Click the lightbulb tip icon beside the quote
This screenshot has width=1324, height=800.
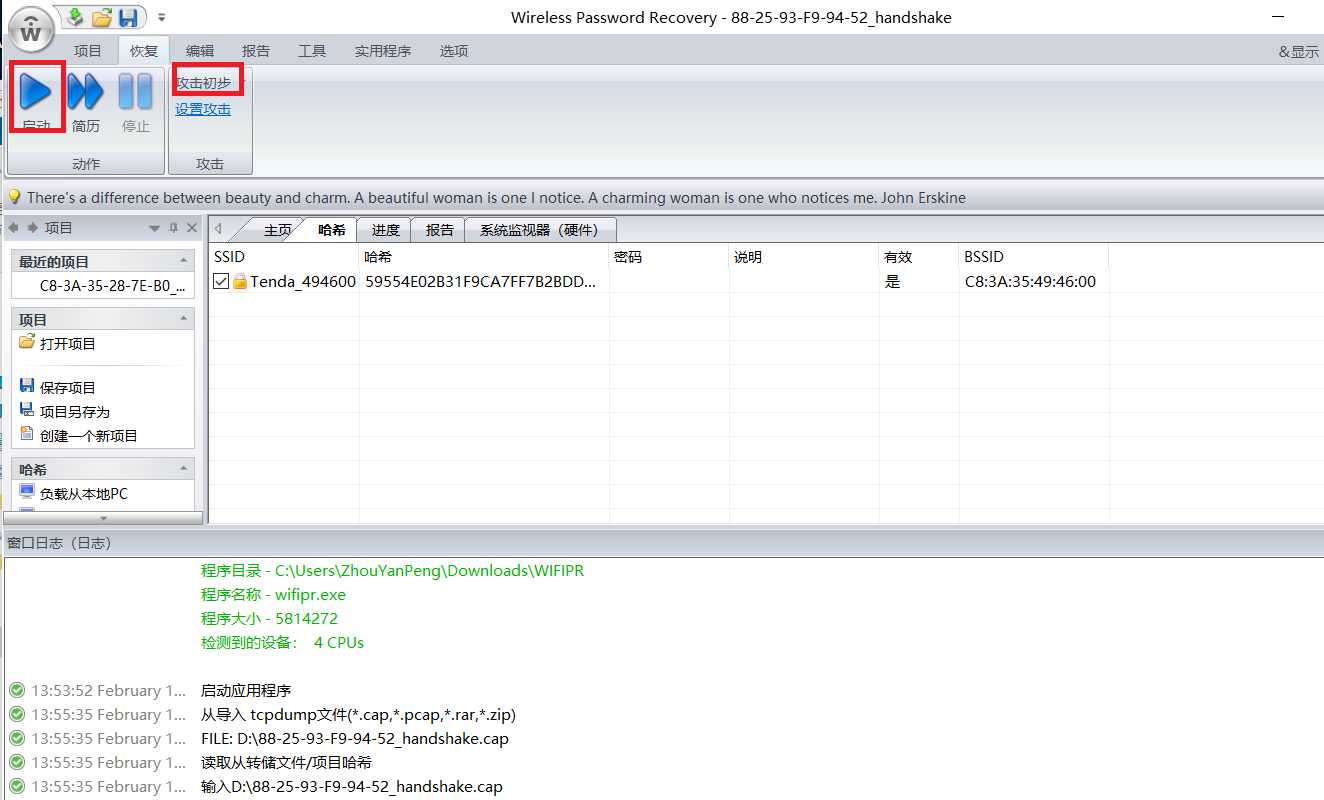(x=15, y=197)
